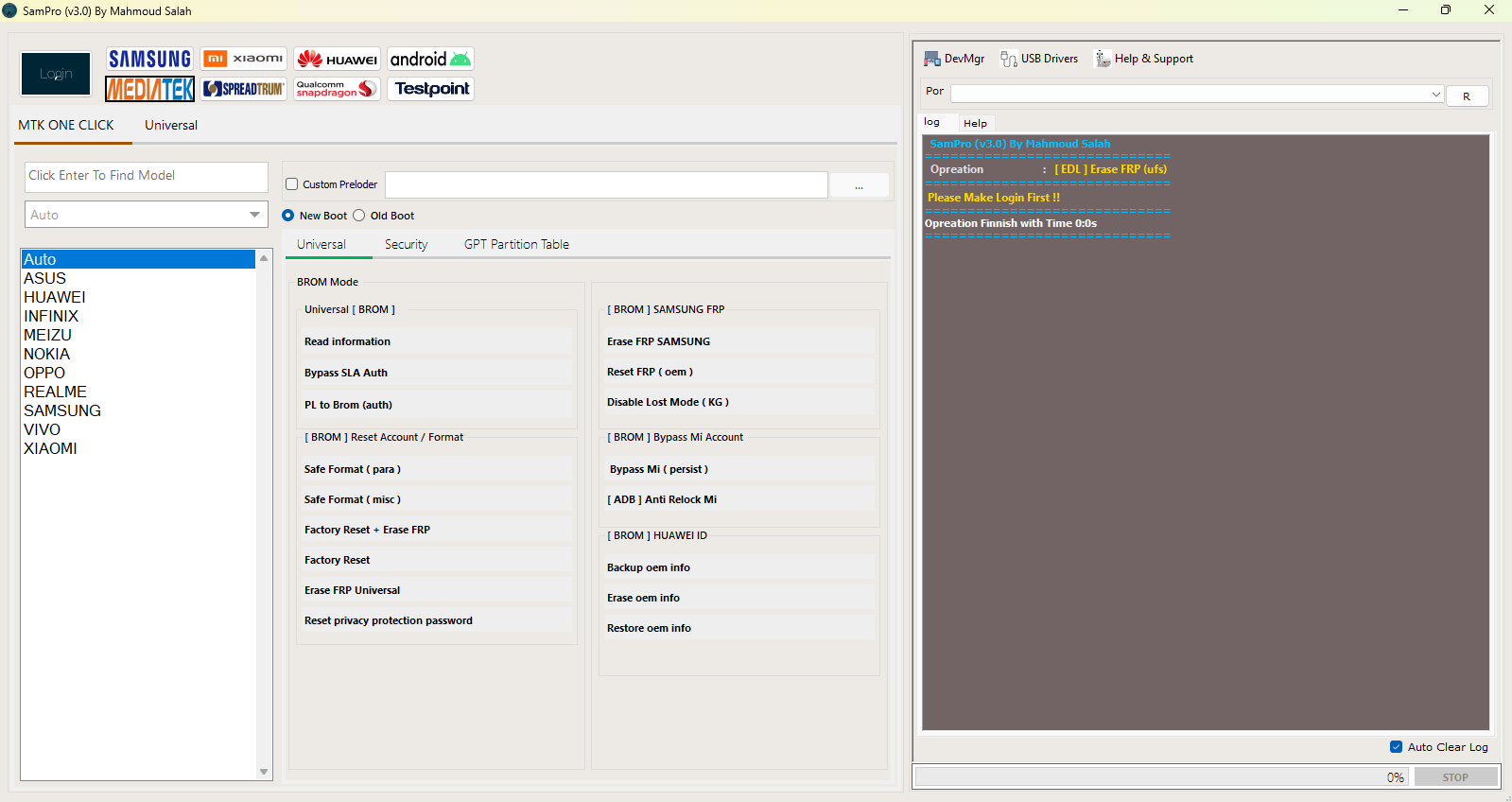Run Safe Format ( para )
1512x802 pixels.
[437, 469]
